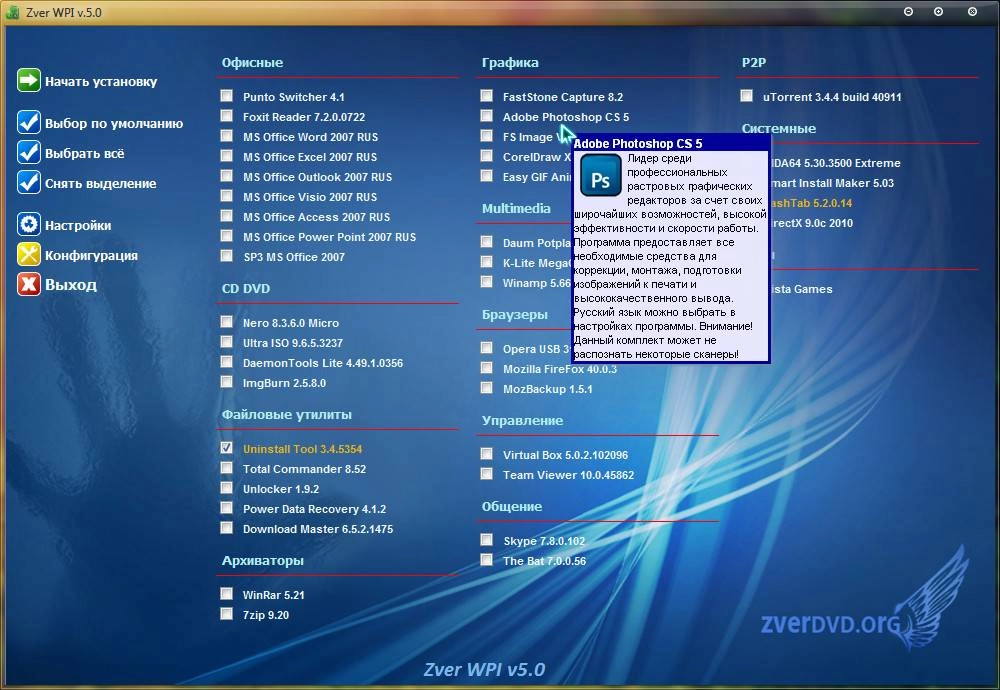
Task: Click 'AIDA64 5.30.3500 Extreme' entry
Action: pyautogui.click(x=835, y=163)
